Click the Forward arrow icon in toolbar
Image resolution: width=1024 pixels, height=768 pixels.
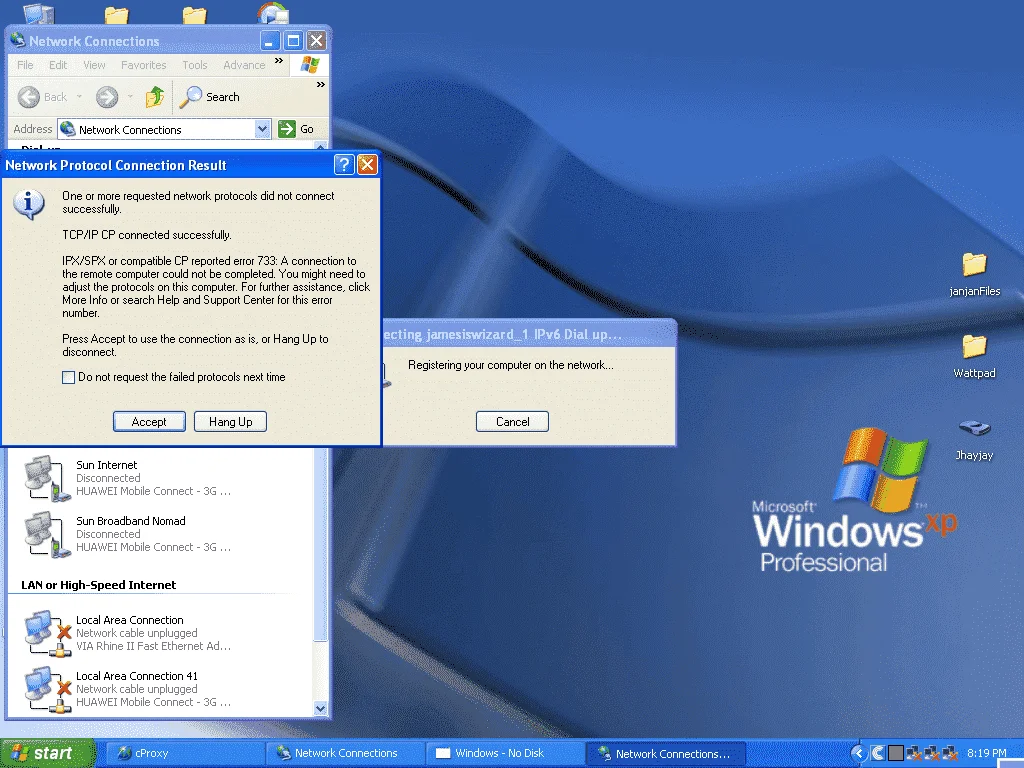click(107, 97)
